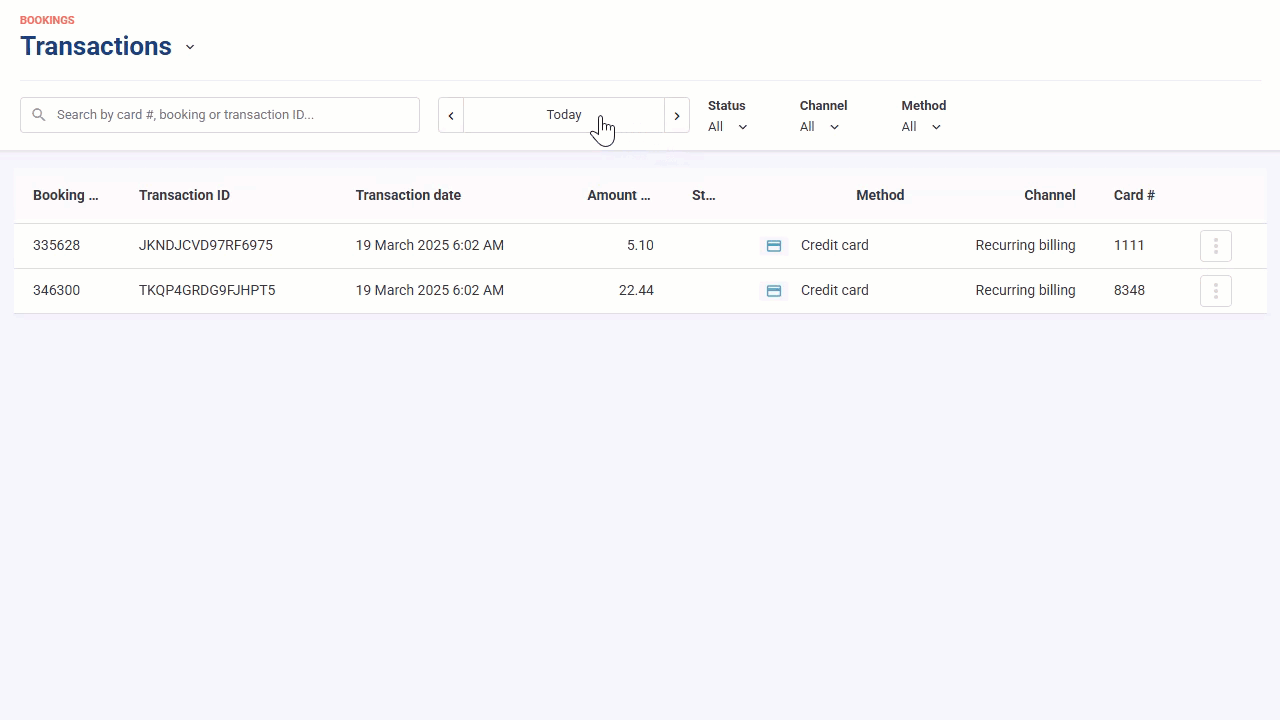Screen dimensions: 1280x720
Task: Open the Method filter dropdown
Action: coord(922,127)
